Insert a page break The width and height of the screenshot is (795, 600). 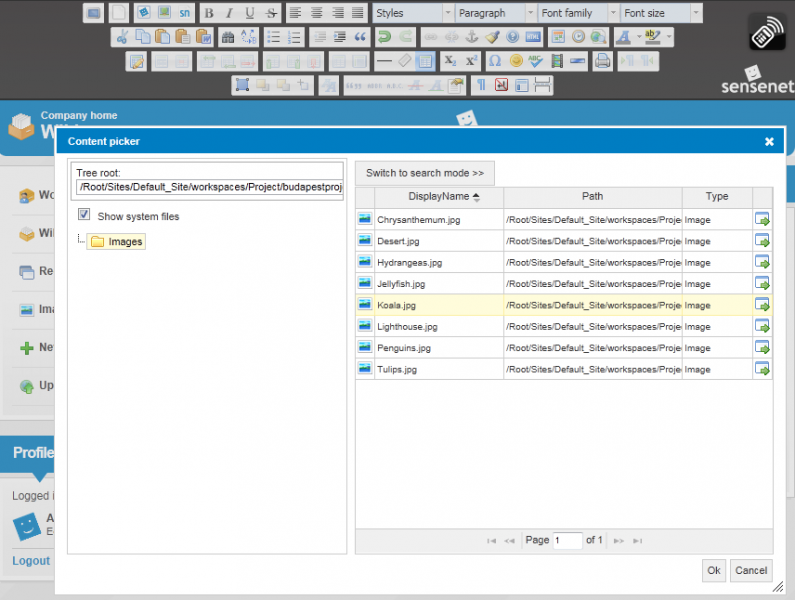[x=543, y=85]
